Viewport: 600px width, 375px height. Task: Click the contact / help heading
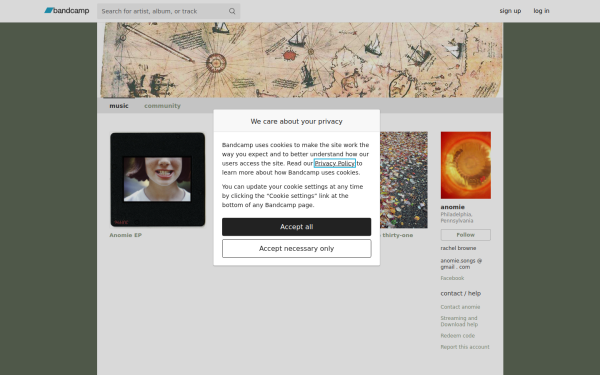461,293
